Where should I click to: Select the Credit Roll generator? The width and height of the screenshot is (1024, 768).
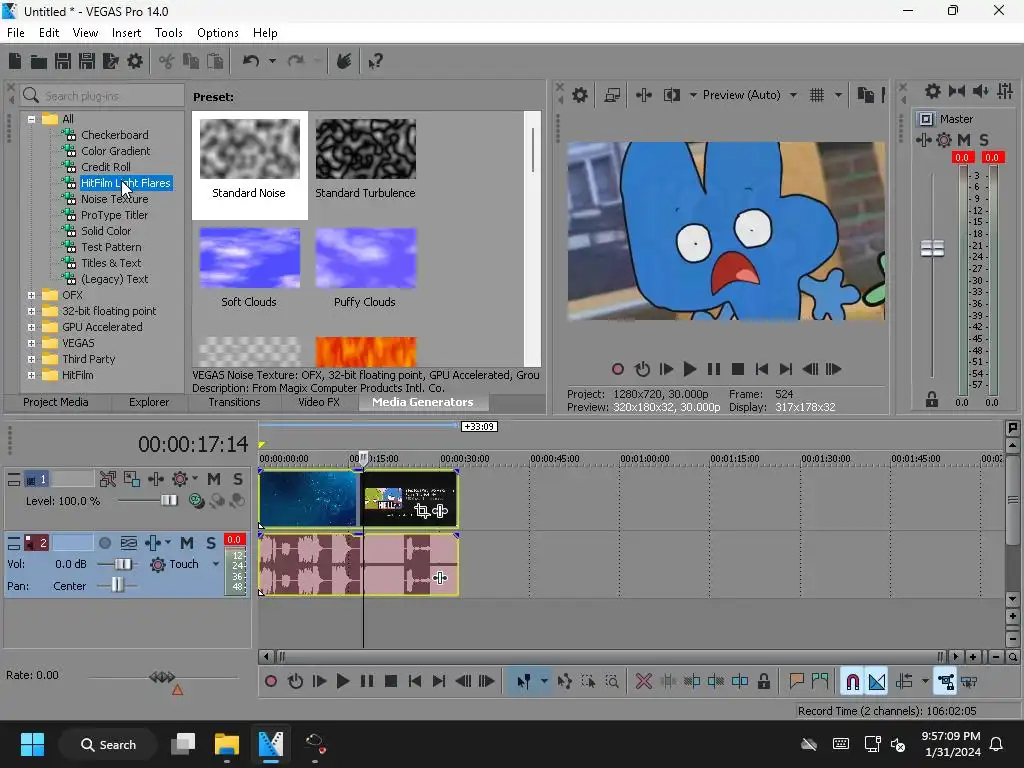(106, 167)
